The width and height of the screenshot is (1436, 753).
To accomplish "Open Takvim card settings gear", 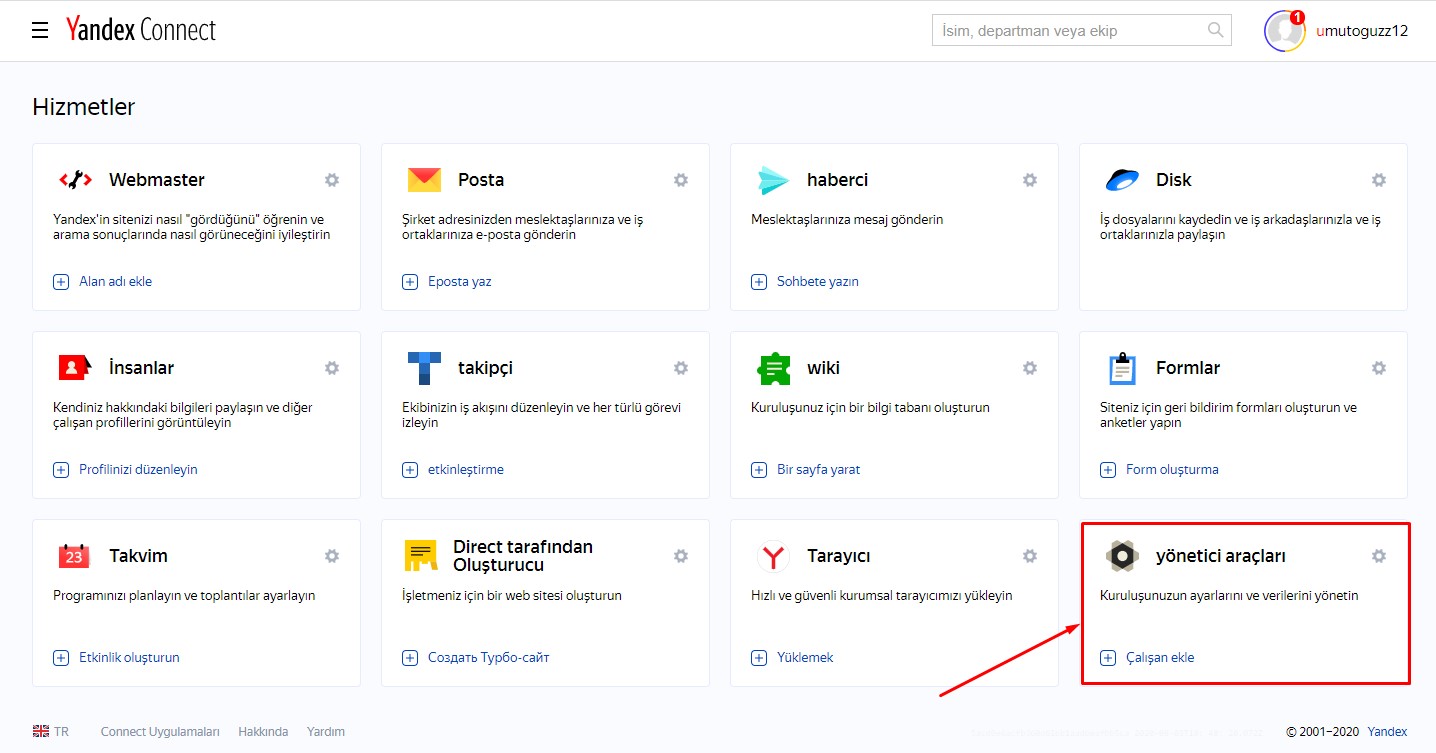I will click(x=332, y=556).
